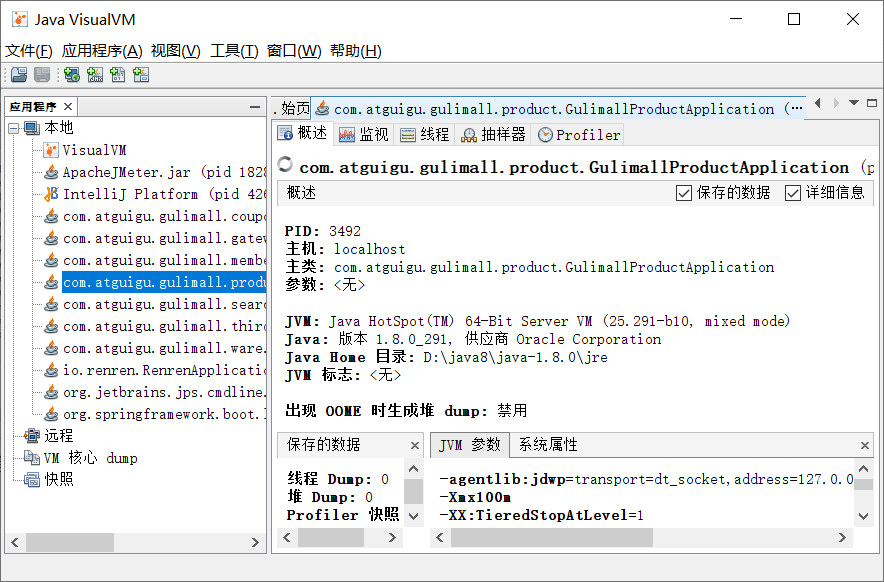The height and width of the screenshot is (582, 884).
Task: Select the gulimall.third application entry
Action: click(155, 326)
